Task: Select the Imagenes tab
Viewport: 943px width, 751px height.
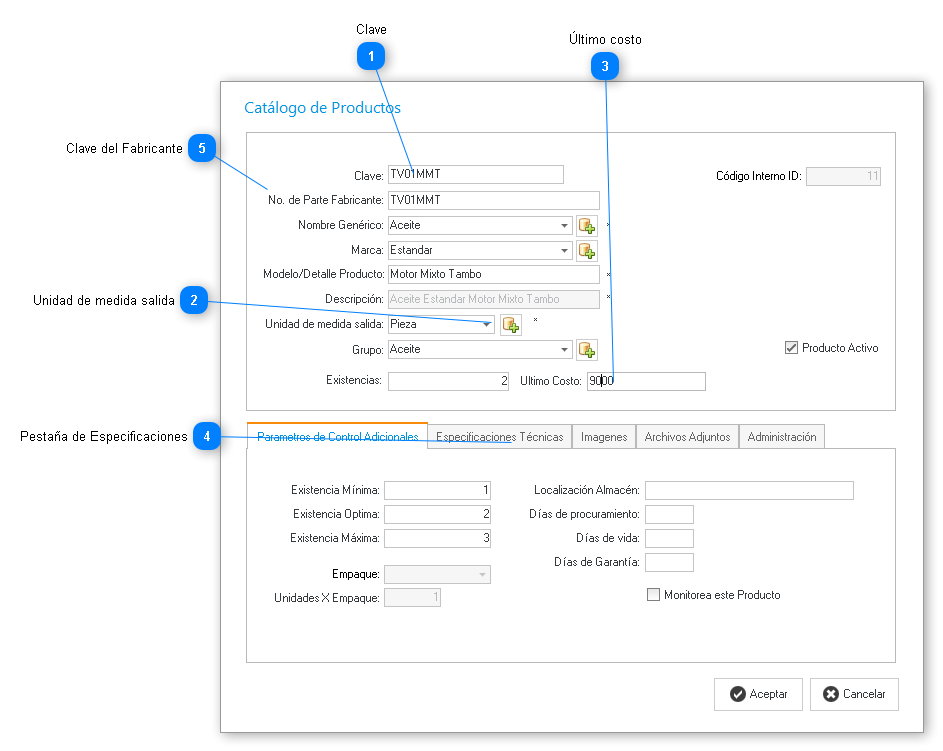Action: (x=604, y=437)
